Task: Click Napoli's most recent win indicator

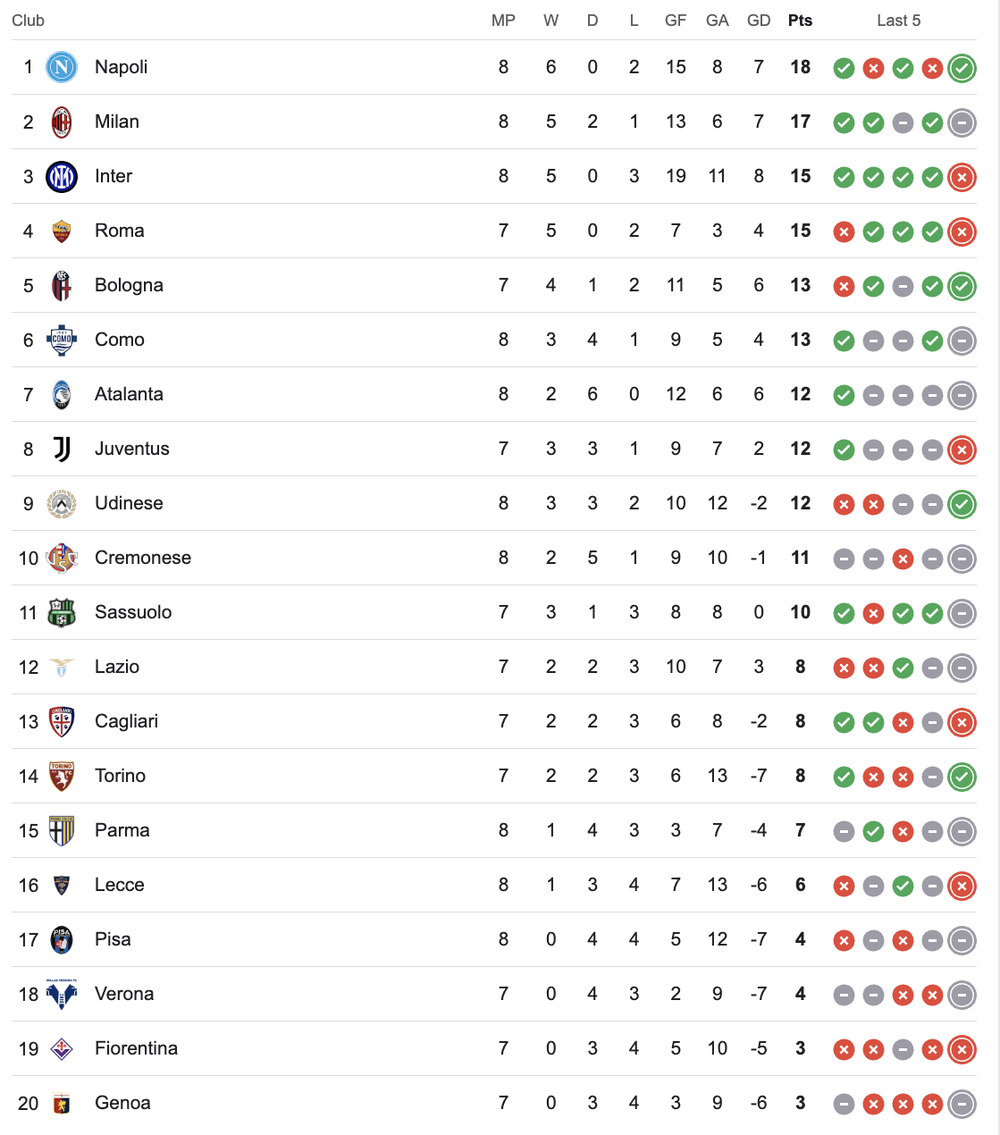Action: pos(962,68)
